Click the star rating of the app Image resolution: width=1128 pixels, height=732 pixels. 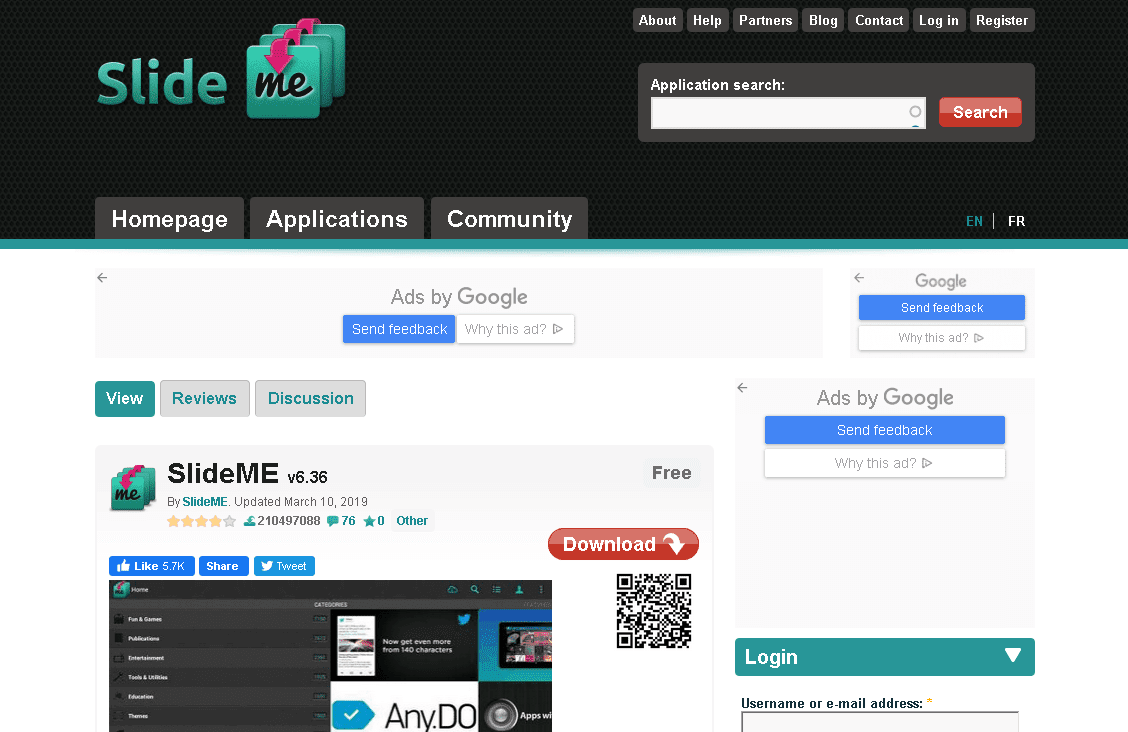(201, 521)
